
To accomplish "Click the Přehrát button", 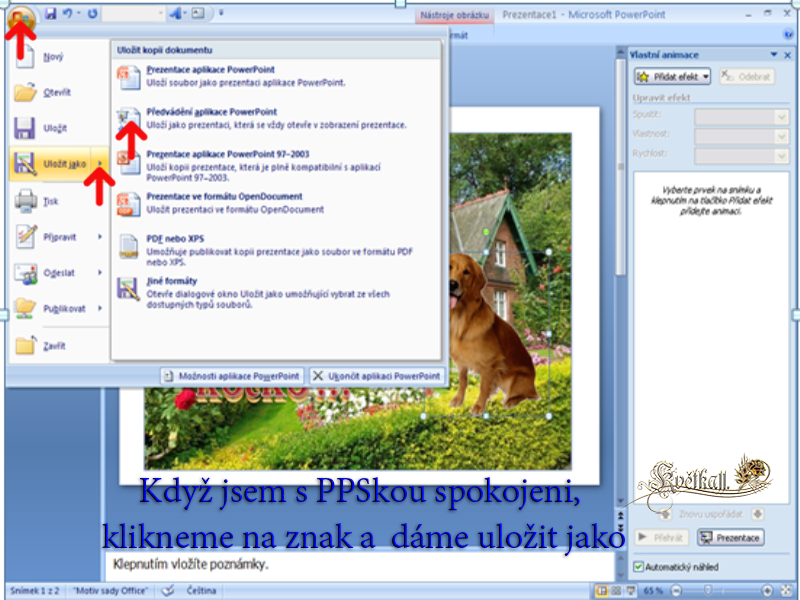I will tap(661, 537).
